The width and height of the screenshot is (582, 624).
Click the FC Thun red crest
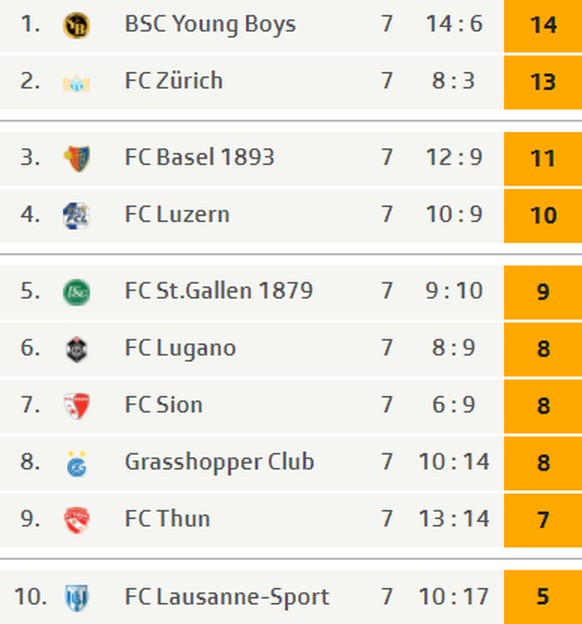click(76, 520)
